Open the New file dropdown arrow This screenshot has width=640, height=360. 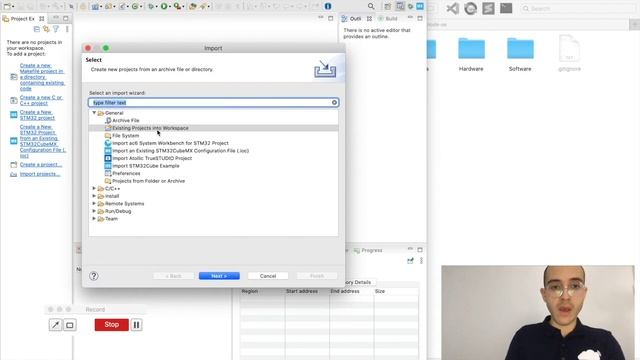point(13,7)
